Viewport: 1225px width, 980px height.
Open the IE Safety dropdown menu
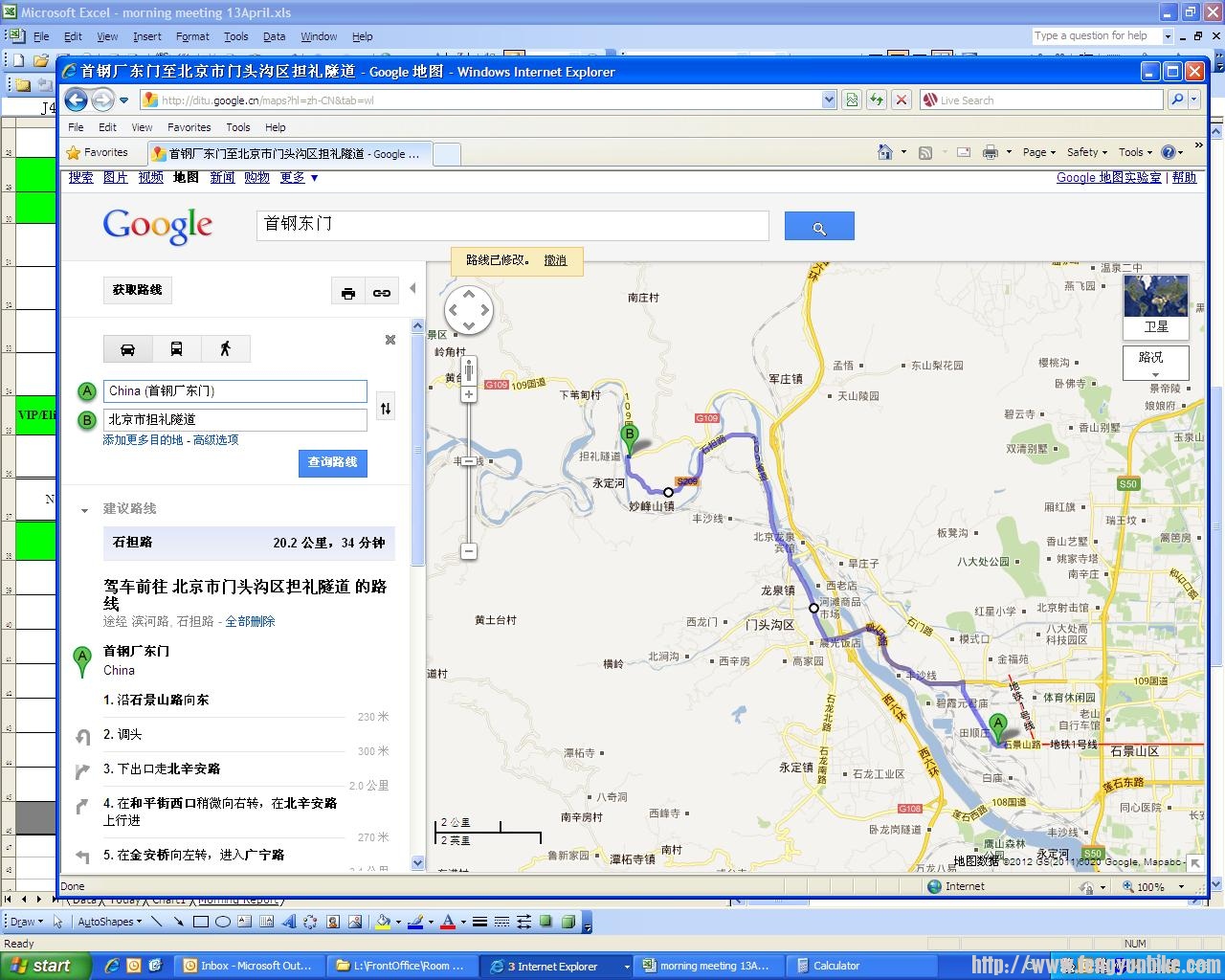coord(1086,152)
